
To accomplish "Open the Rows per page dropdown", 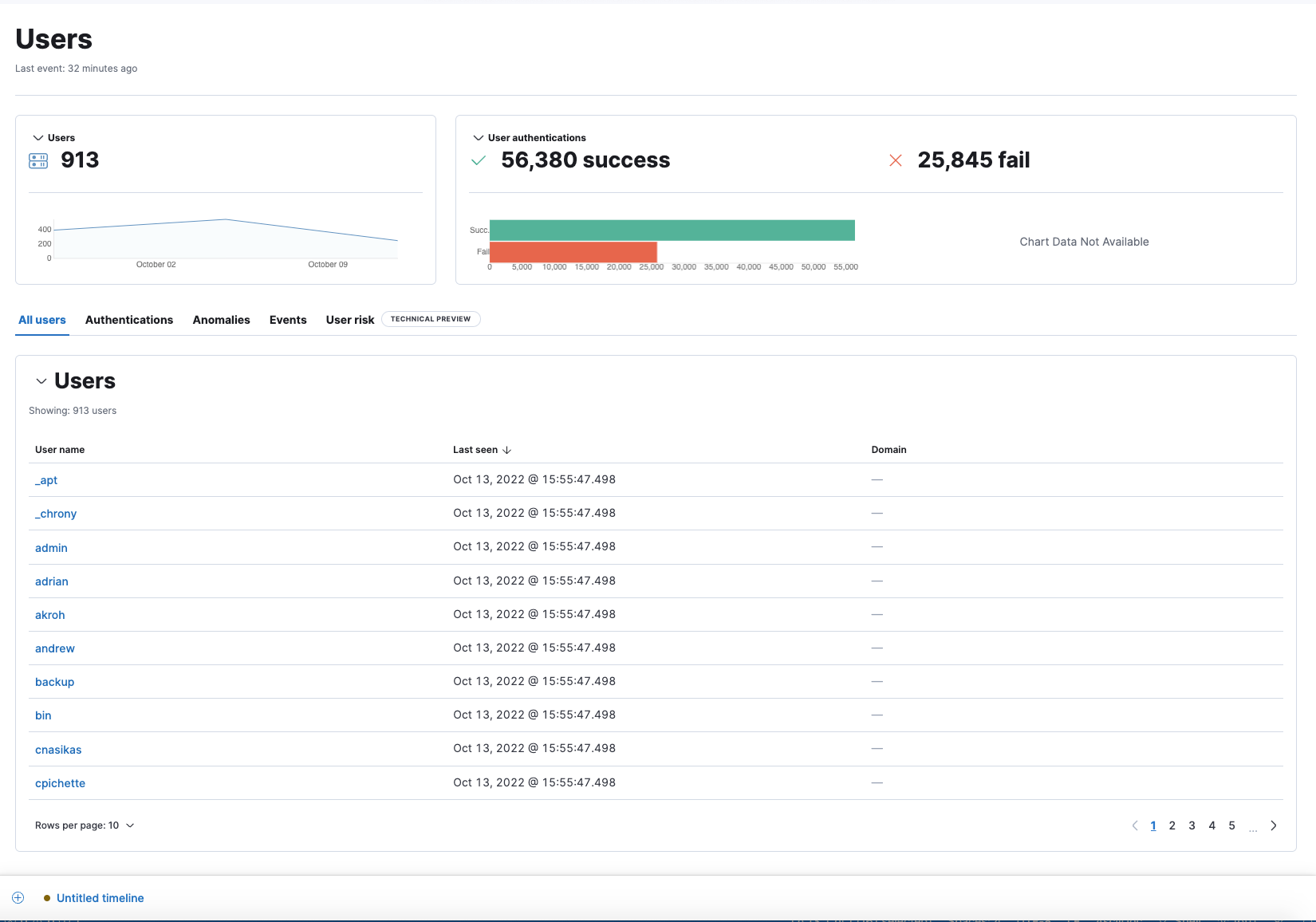I will point(84,825).
